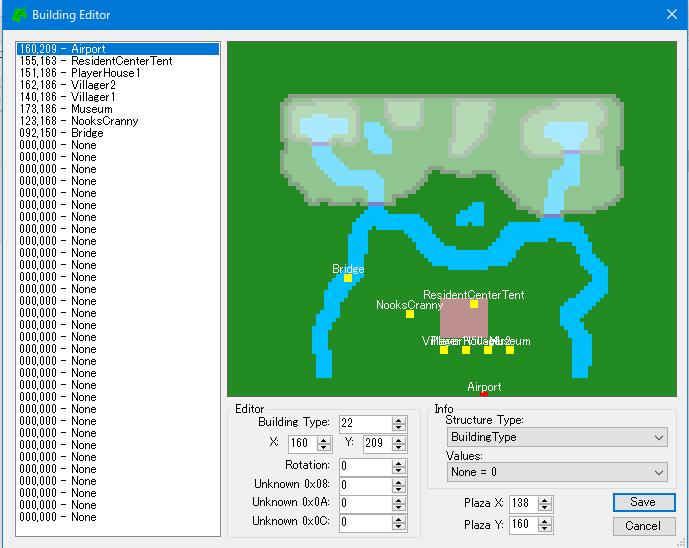Select '092,150 - Bridge' list row
The image size is (689, 548).
tap(118, 133)
